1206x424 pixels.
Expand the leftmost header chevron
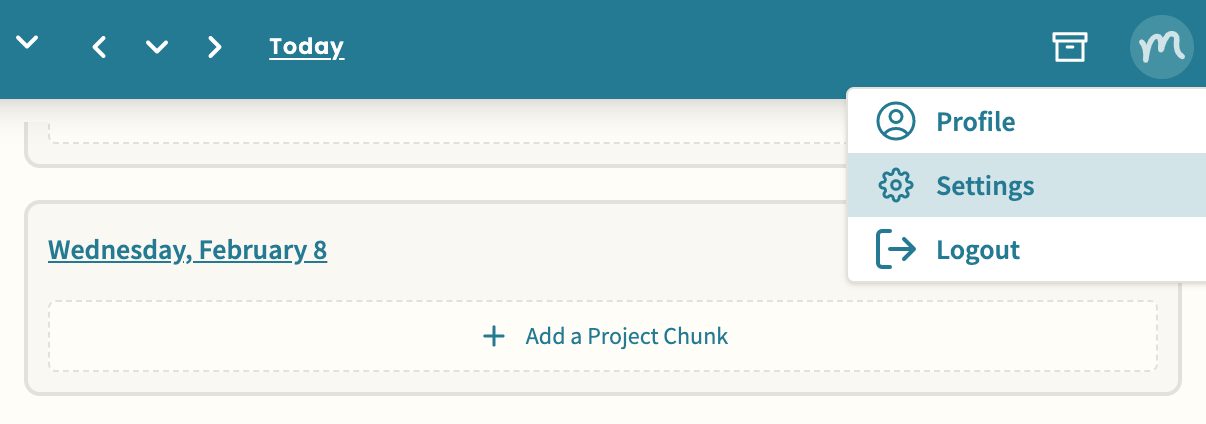pos(27,43)
